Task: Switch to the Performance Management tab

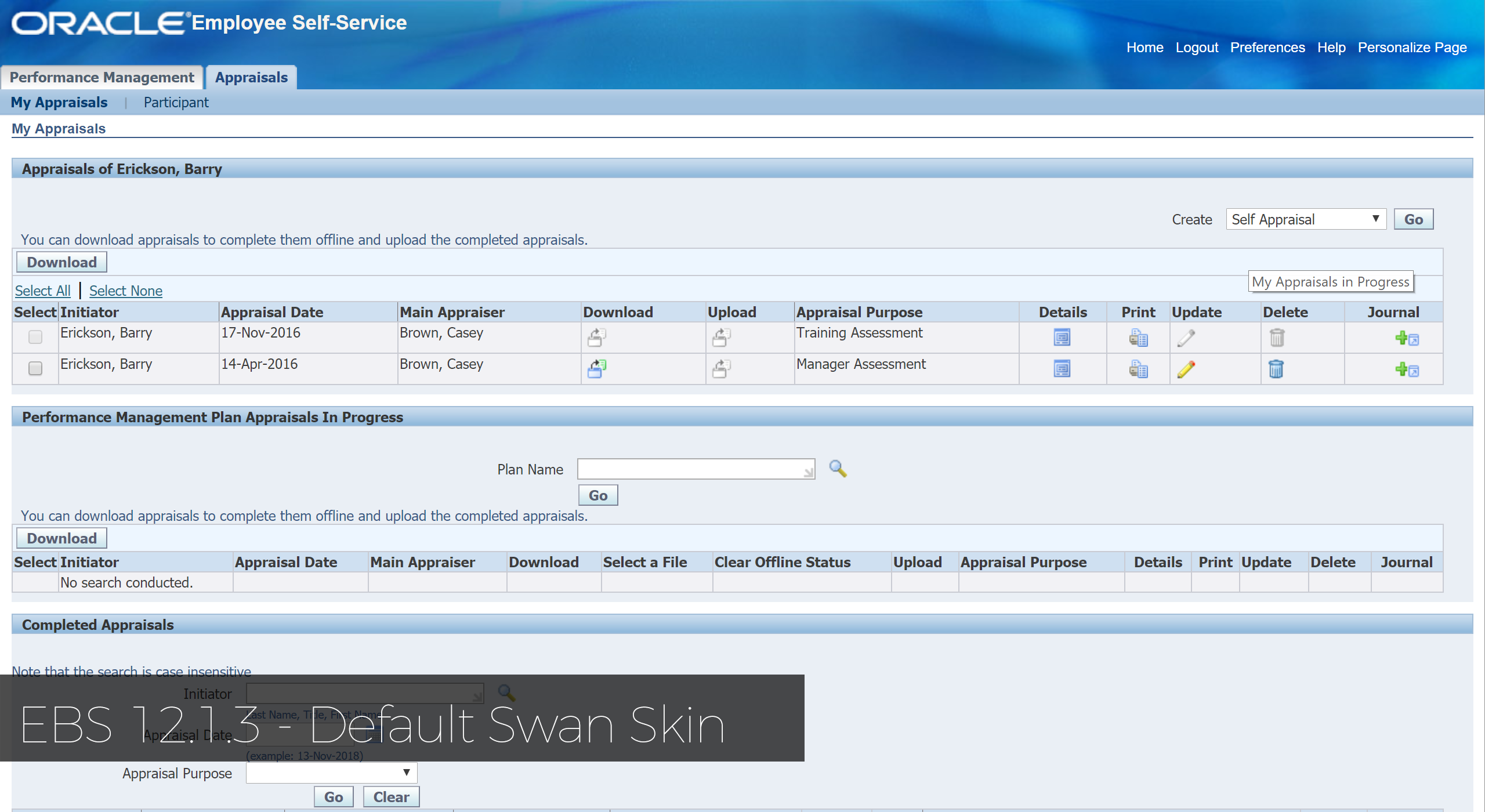Action: (102, 77)
